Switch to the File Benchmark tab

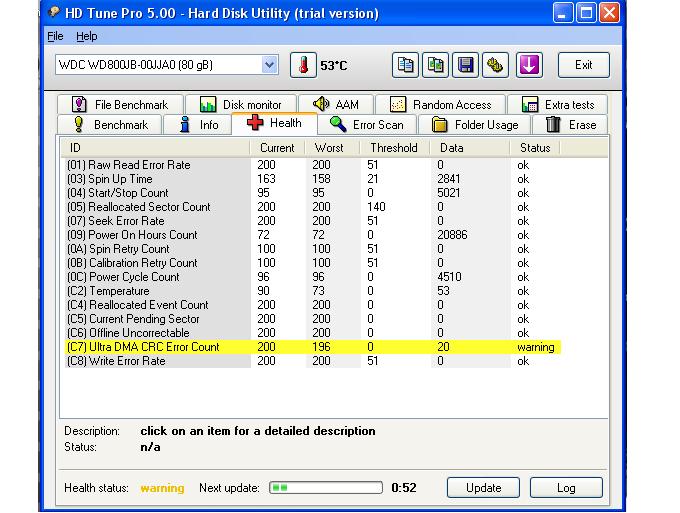click(x=120, y=105)
